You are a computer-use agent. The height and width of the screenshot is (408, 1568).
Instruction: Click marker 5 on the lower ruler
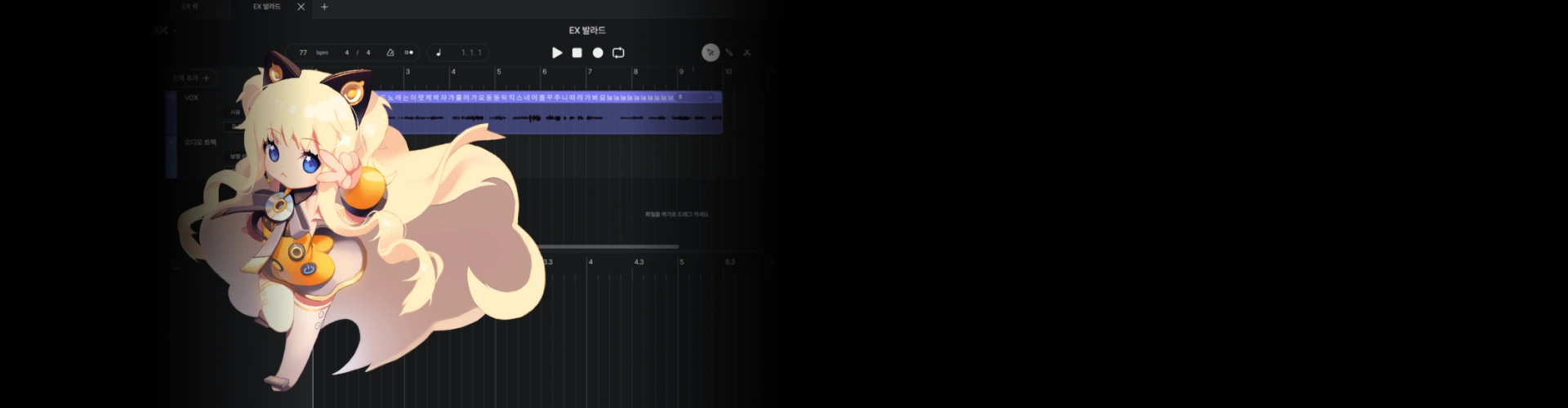[682, 262]
